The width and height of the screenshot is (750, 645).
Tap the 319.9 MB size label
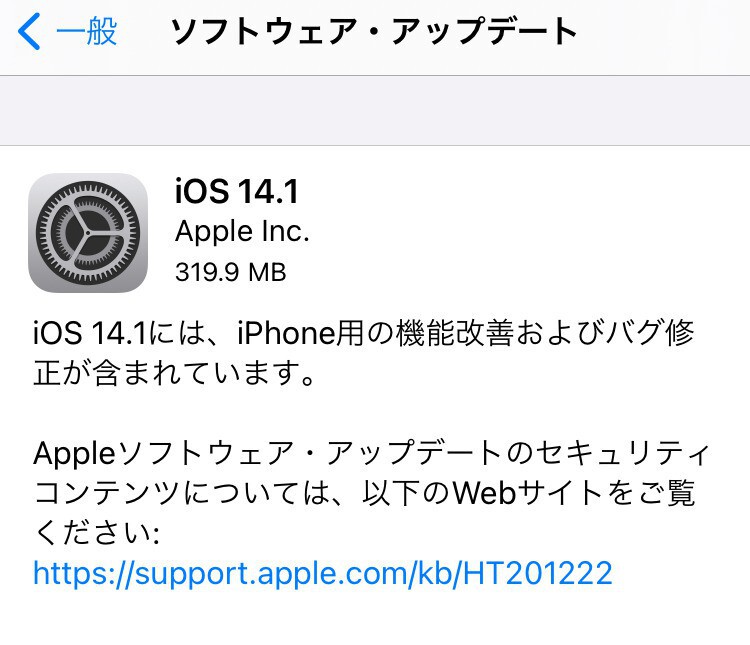pos(231,272)
